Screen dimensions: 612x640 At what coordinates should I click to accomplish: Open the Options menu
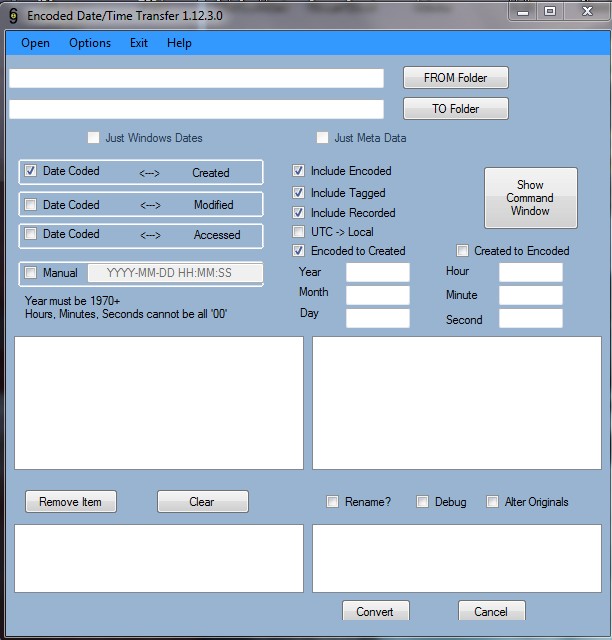pyautogui.click(x=90, y=43)
